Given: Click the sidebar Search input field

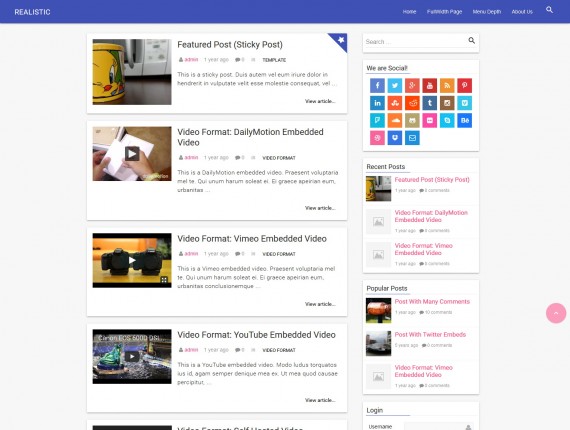Looking at the screenshot, I should pos(416,41).
